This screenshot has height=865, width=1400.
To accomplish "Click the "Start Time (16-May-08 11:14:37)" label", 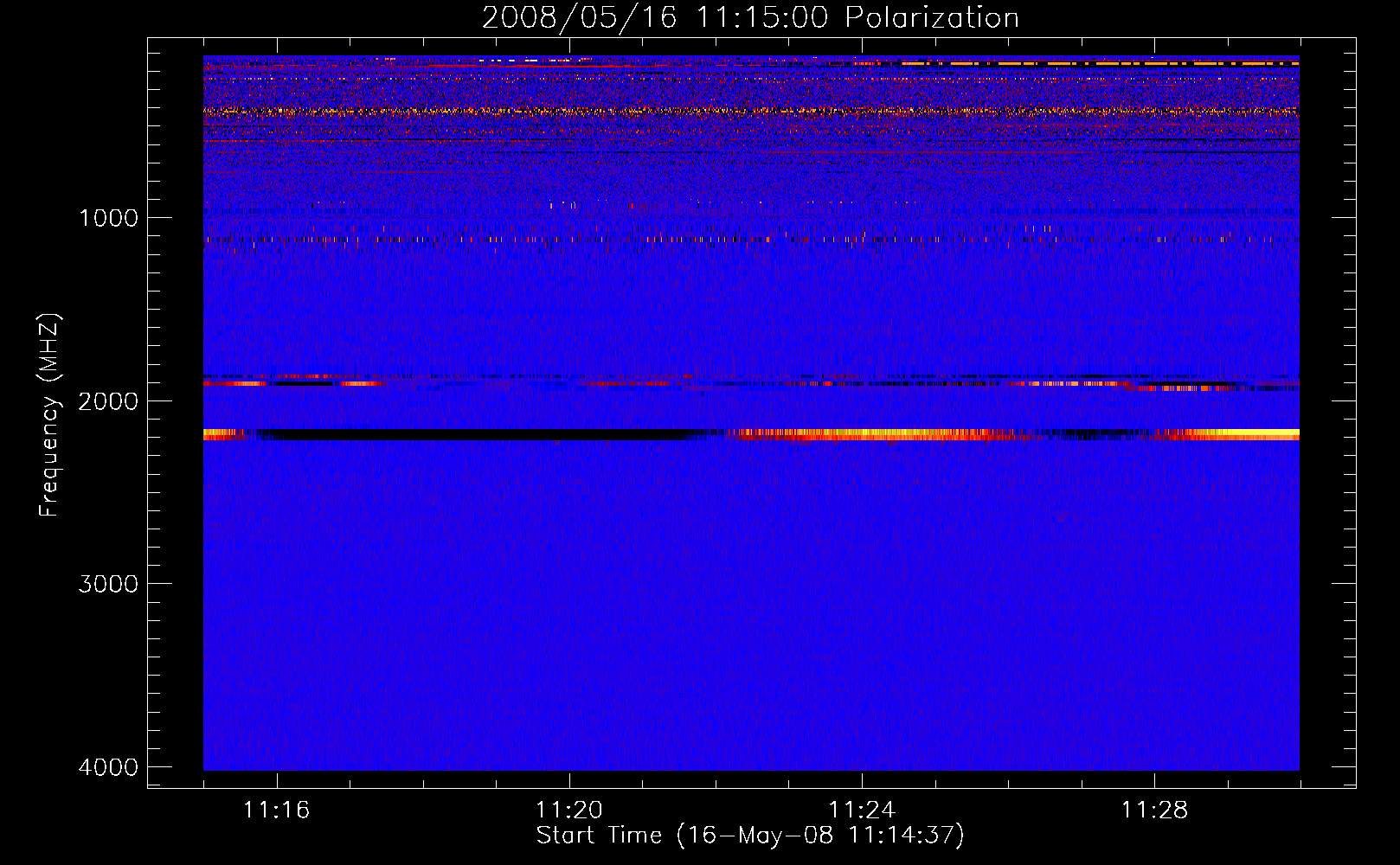I will [750, 836].
